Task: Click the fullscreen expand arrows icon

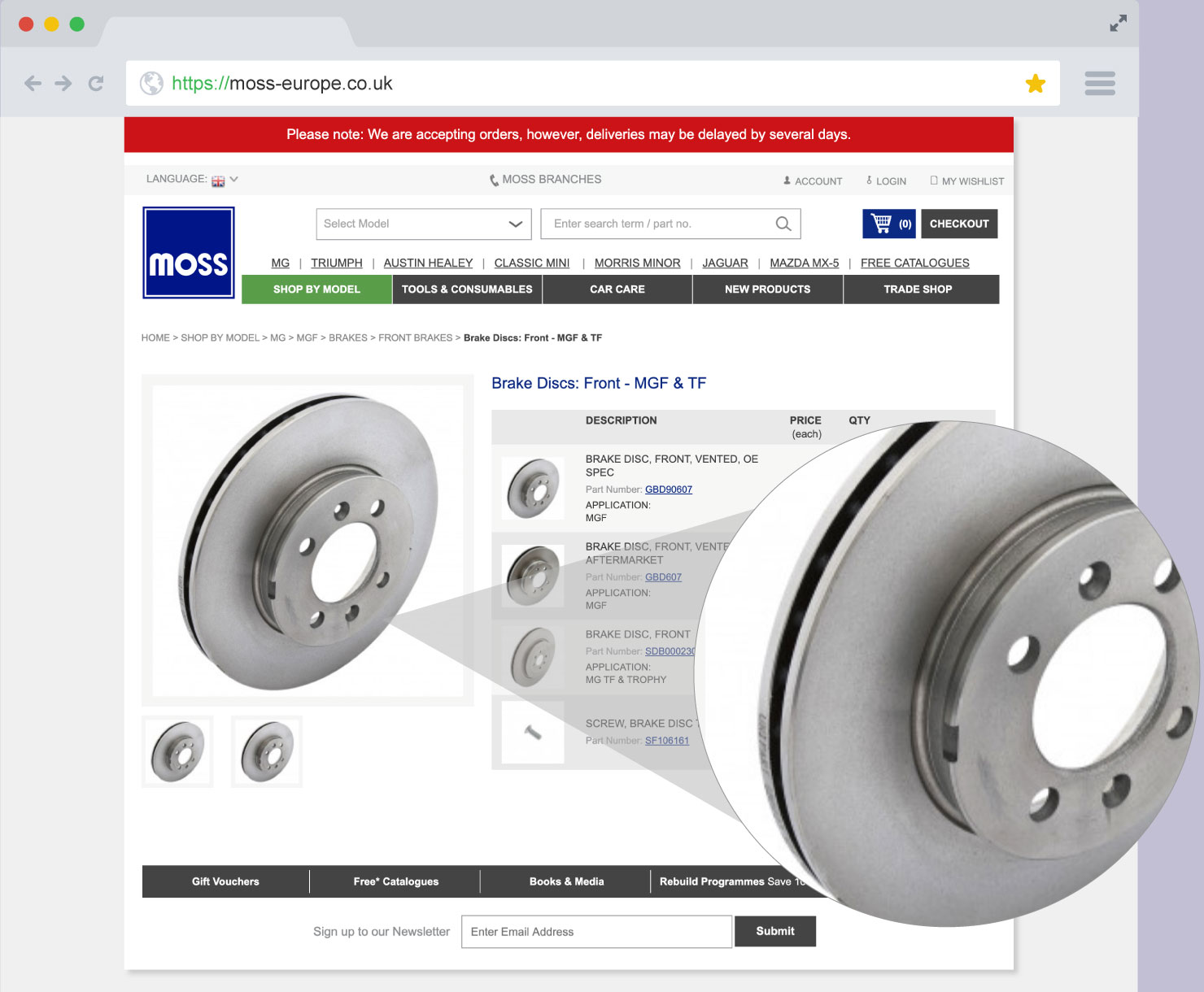Action: (x=1119, y=24)
